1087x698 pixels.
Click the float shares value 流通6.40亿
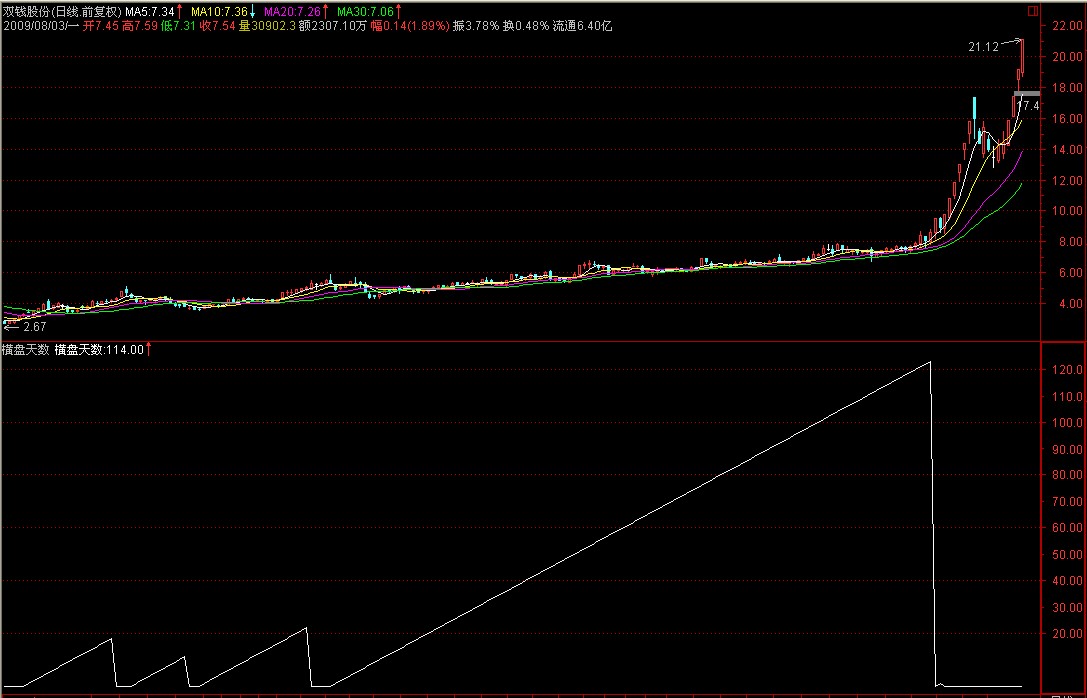(x=582, y=26)
